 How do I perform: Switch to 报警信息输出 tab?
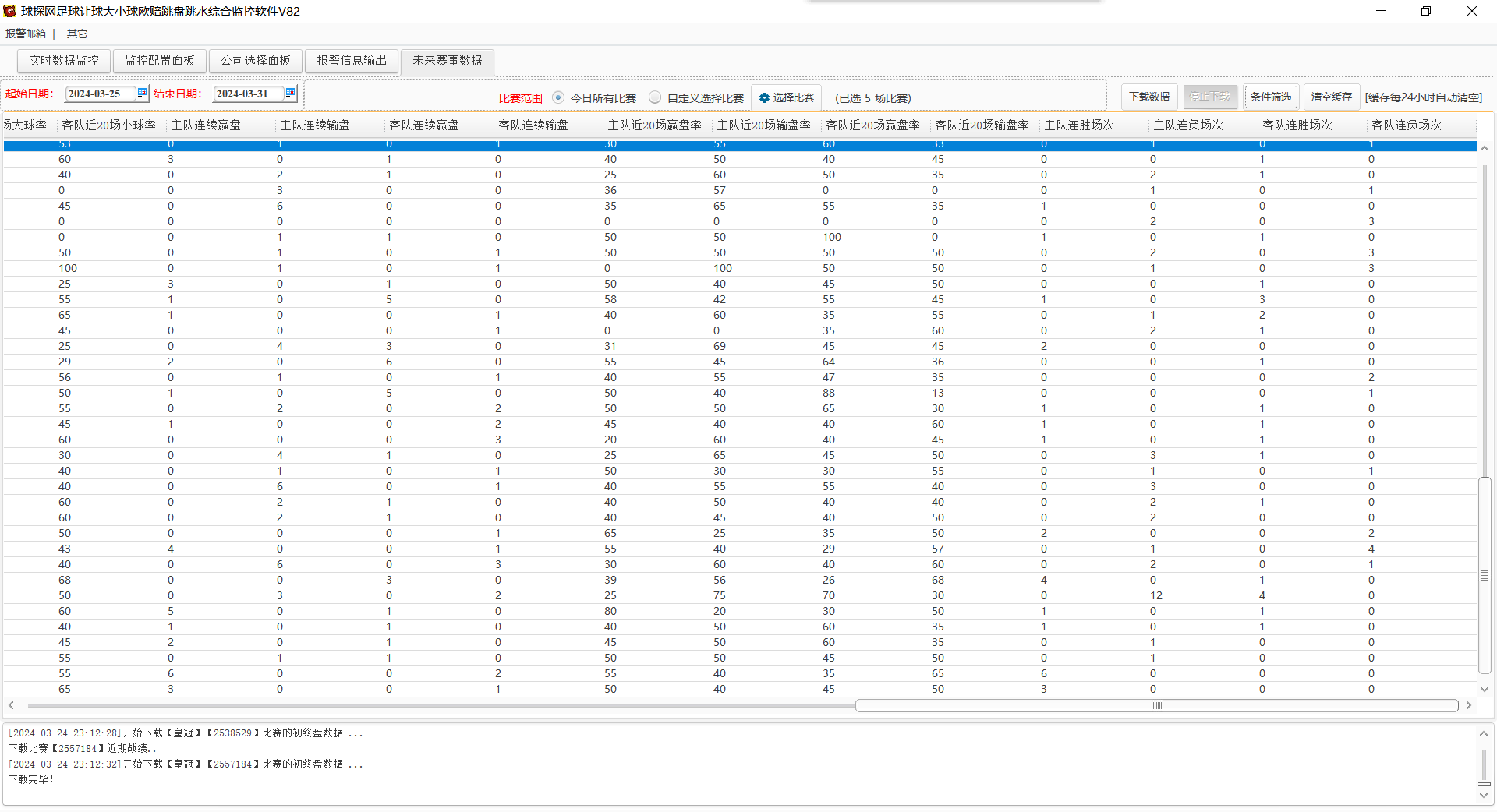tap(352, 61)
